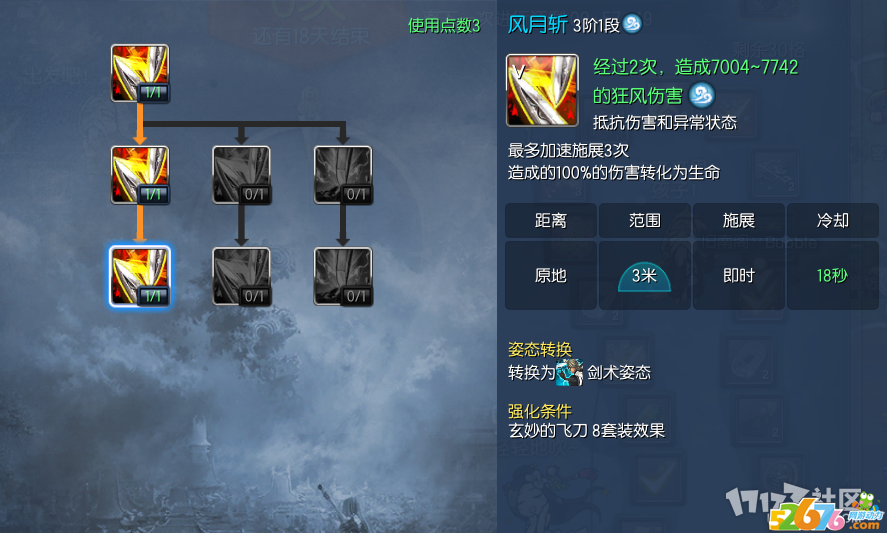Select the greyed bottom-right skill node 0/1
Viewport: 887px width, 533px height.
click(343, 277)
